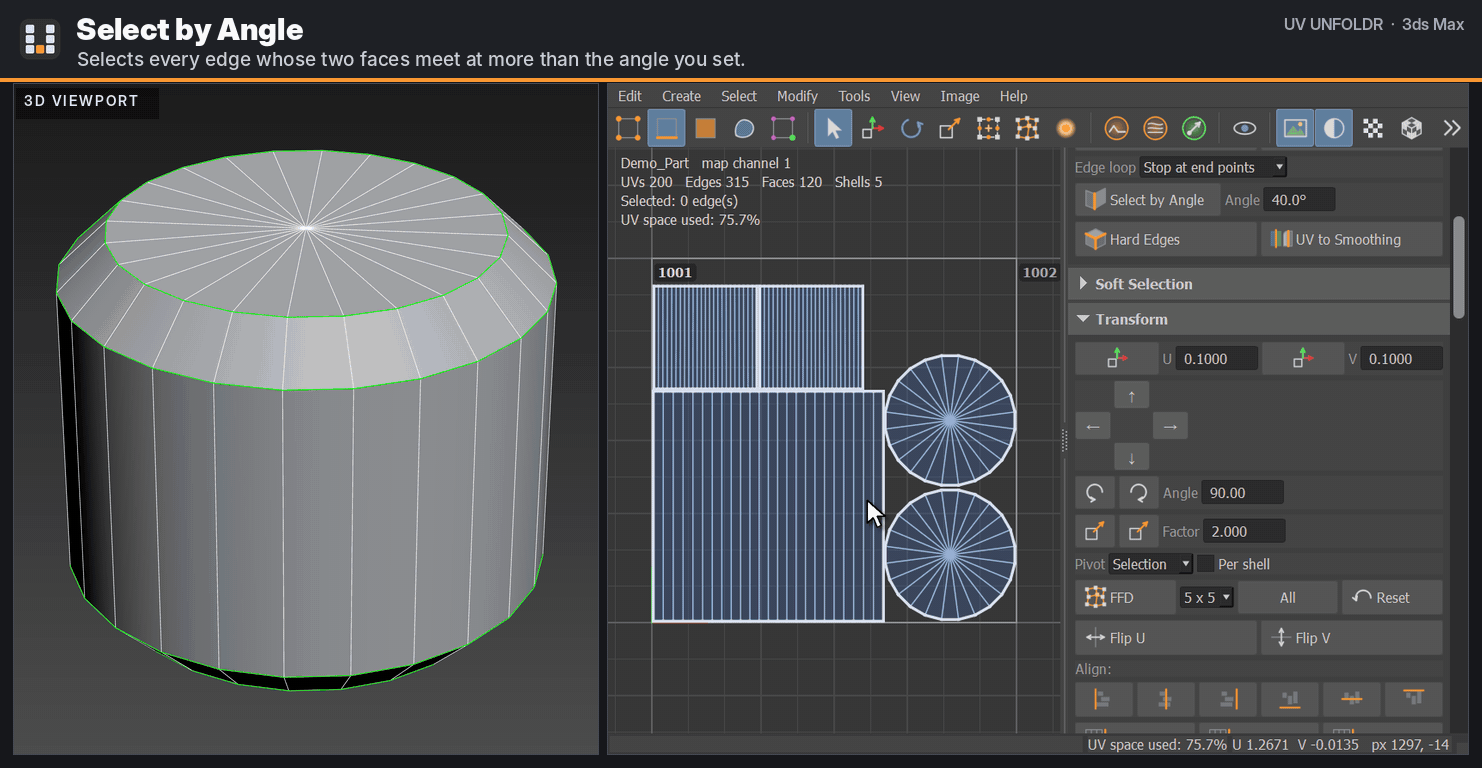Click the align left edge icon

1104,699
